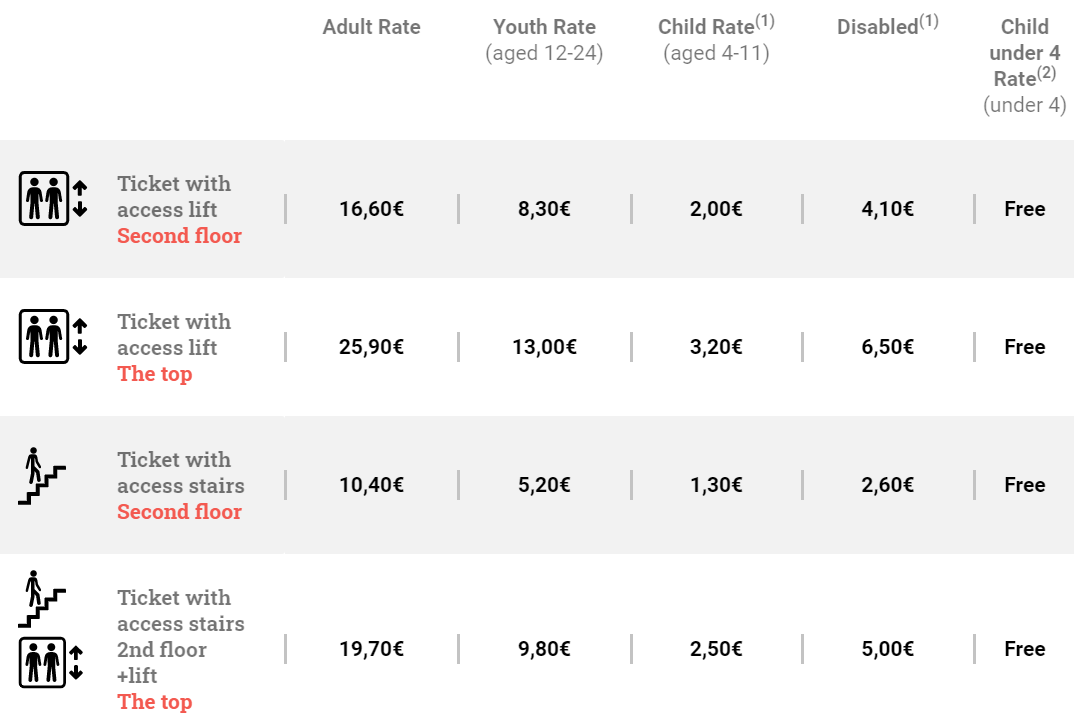
Task: Click 'Free' in the stairs second floor row
Action: point(1025,485)
